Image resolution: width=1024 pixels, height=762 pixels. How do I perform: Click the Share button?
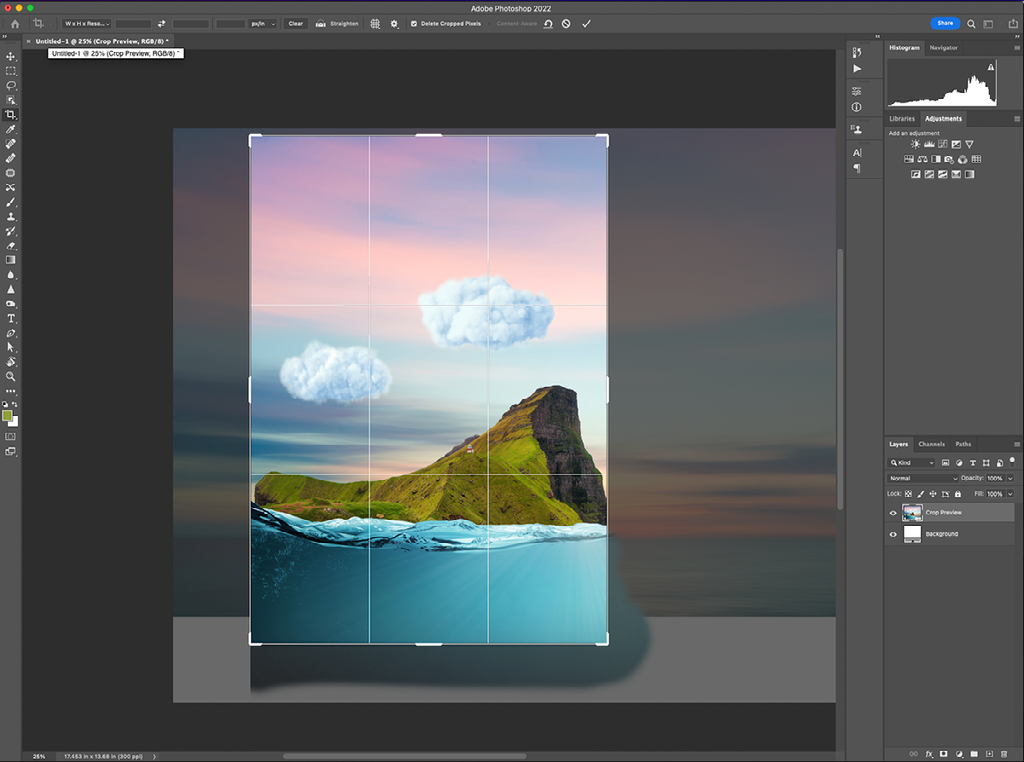(944, 23)
